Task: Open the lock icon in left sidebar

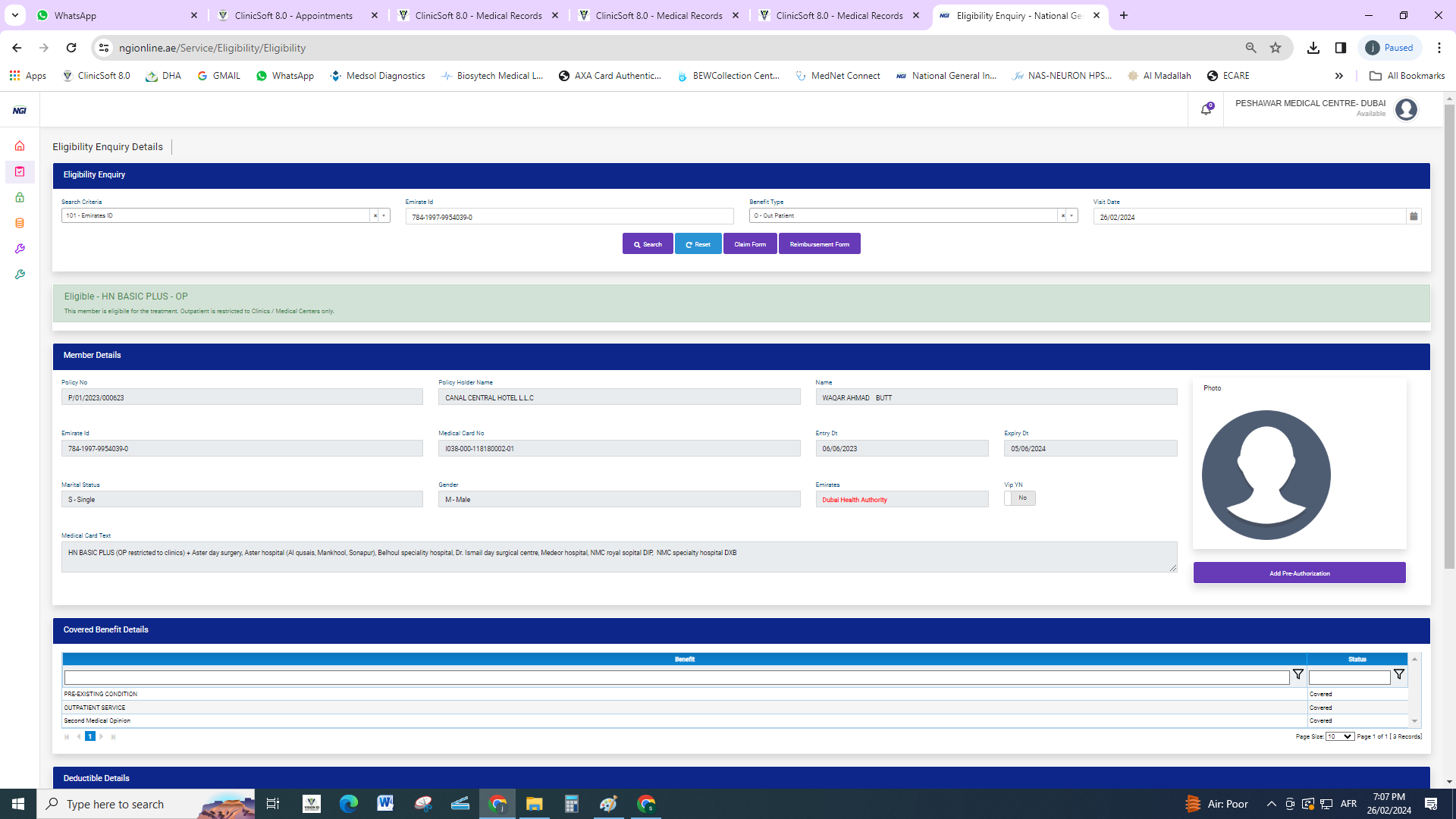Action: point(20,197)
